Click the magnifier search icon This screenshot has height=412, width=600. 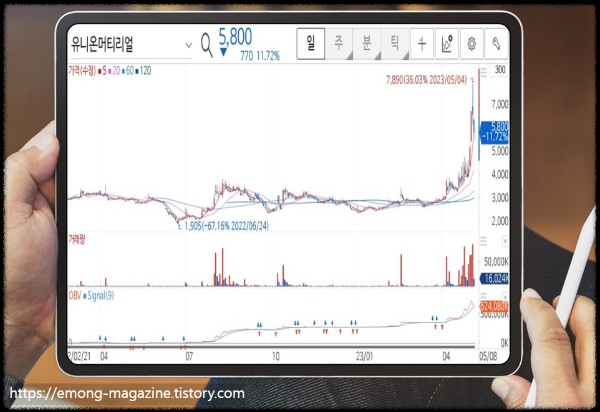tap(207, 45)
